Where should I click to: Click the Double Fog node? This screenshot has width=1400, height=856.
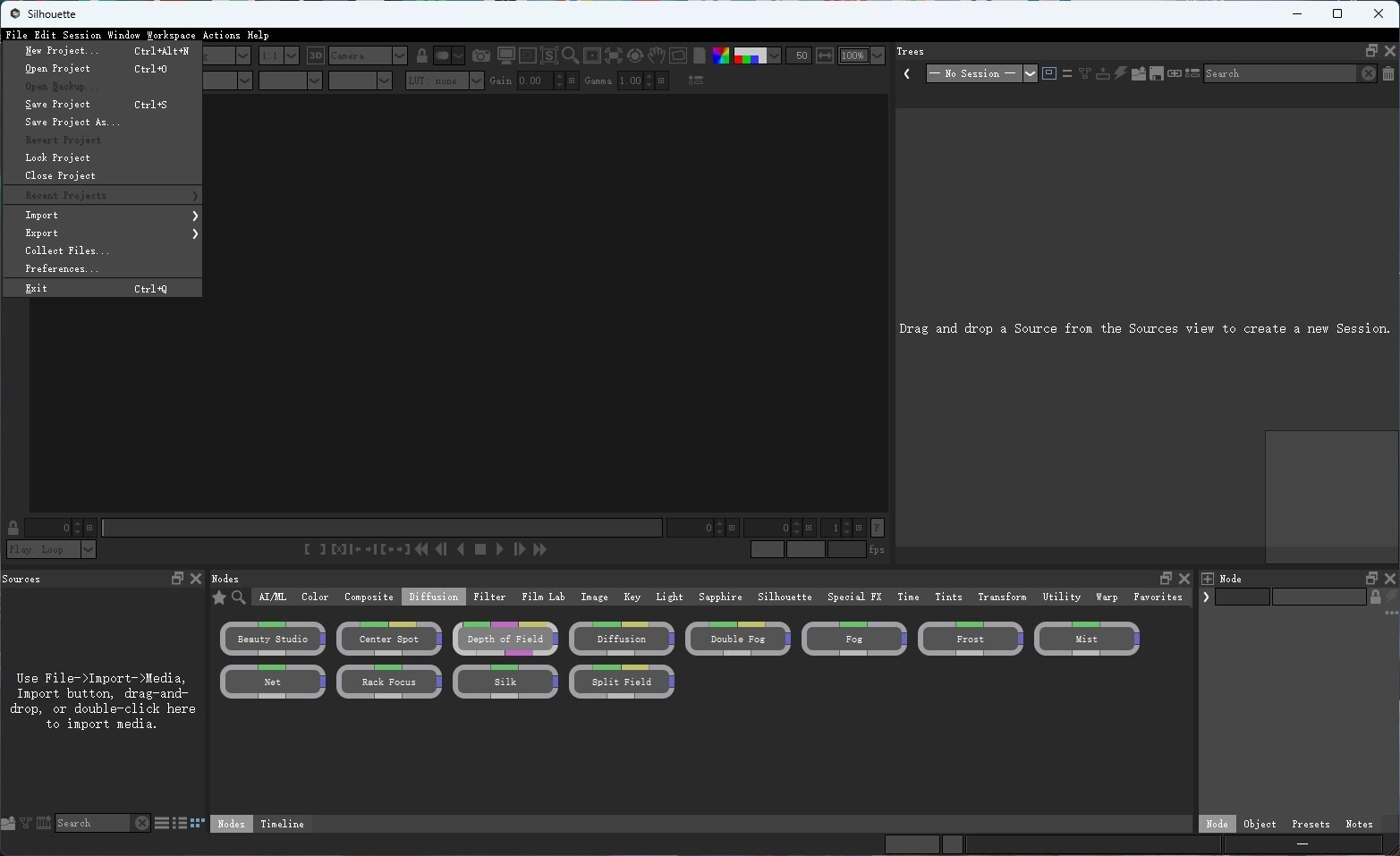coord(738,639)
